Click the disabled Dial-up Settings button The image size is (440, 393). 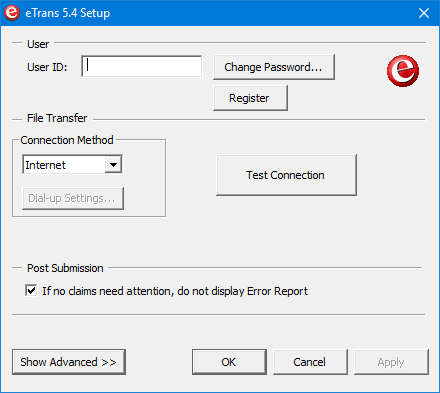coord(73,198)
